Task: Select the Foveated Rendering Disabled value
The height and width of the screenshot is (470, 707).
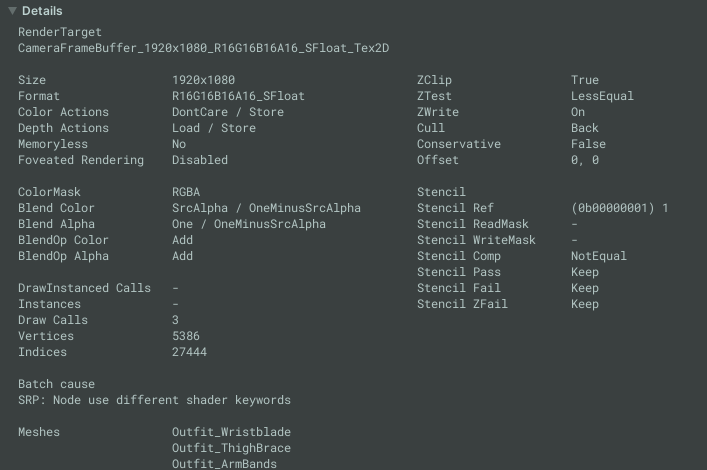Action: tap(200, 160)
